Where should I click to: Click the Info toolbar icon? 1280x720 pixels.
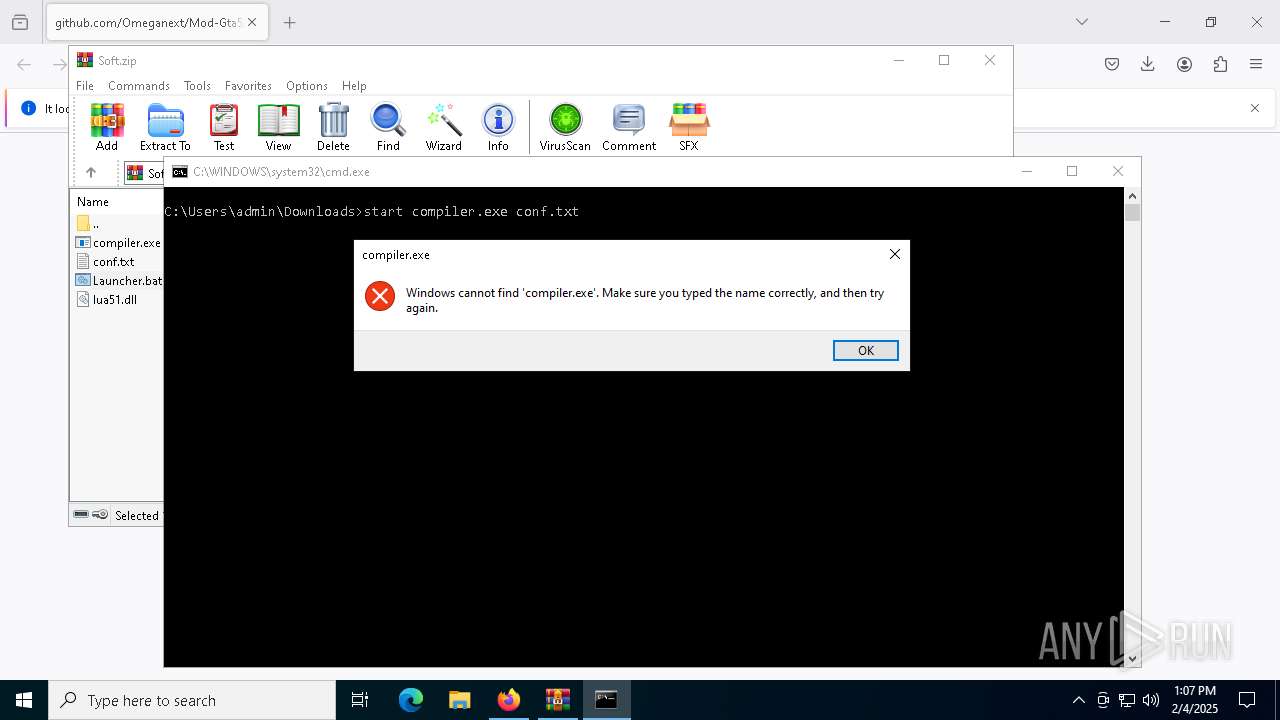pyautogui.click(x=498, y=127)
